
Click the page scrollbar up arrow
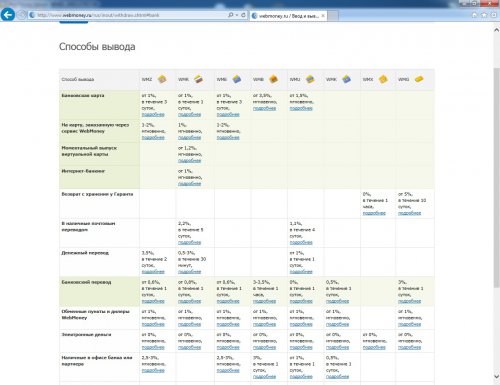coord(496,30)
